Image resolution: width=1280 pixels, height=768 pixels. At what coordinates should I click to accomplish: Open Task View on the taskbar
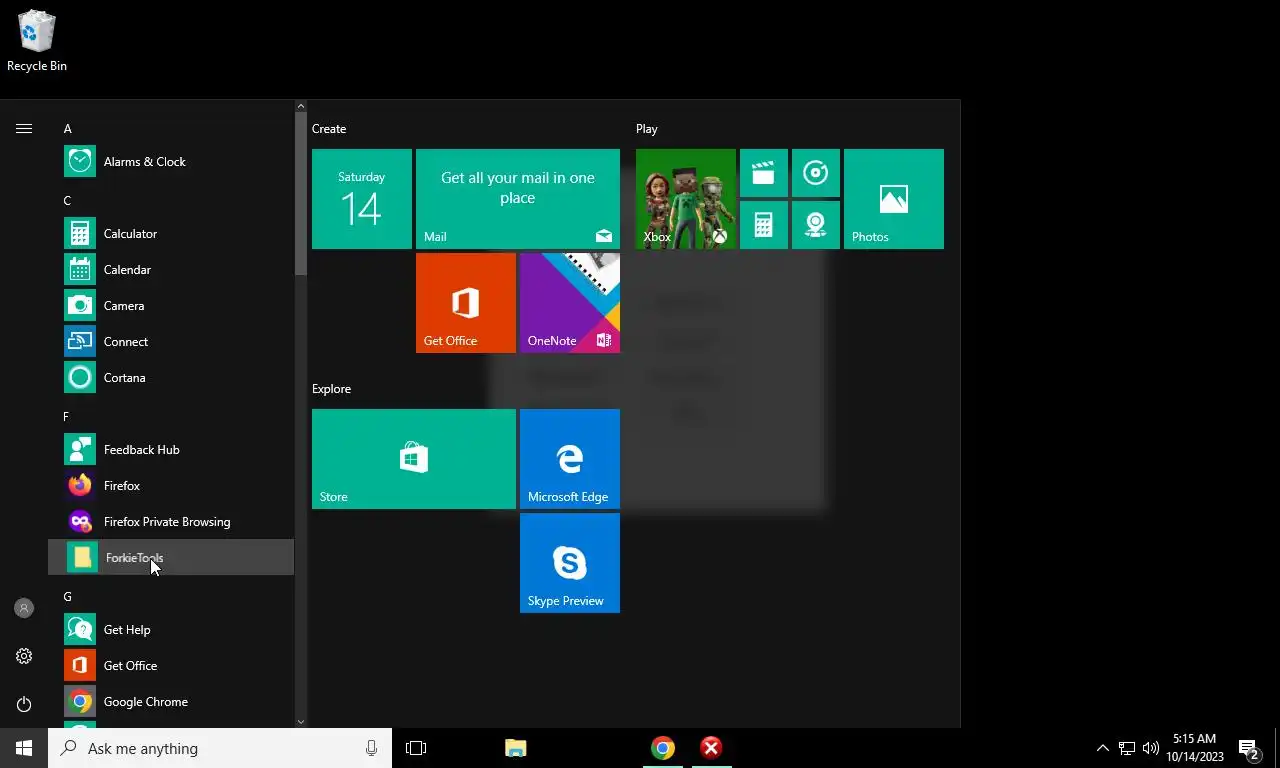(x=416, y=748)
